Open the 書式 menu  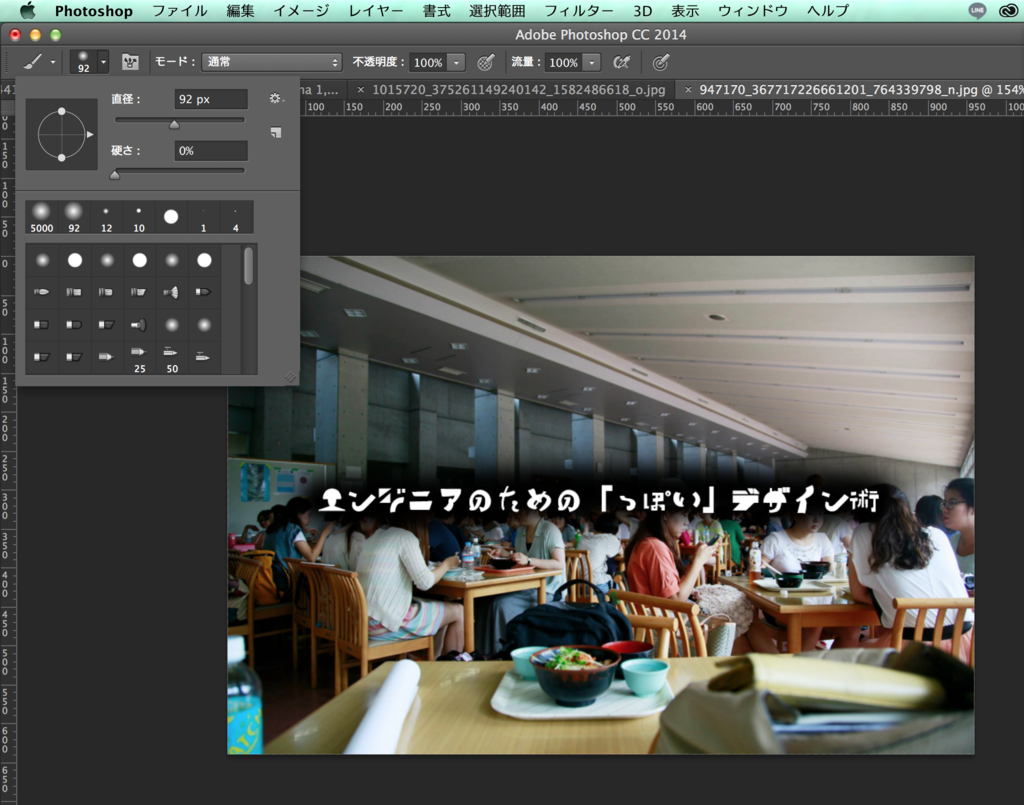click(437, 11)
